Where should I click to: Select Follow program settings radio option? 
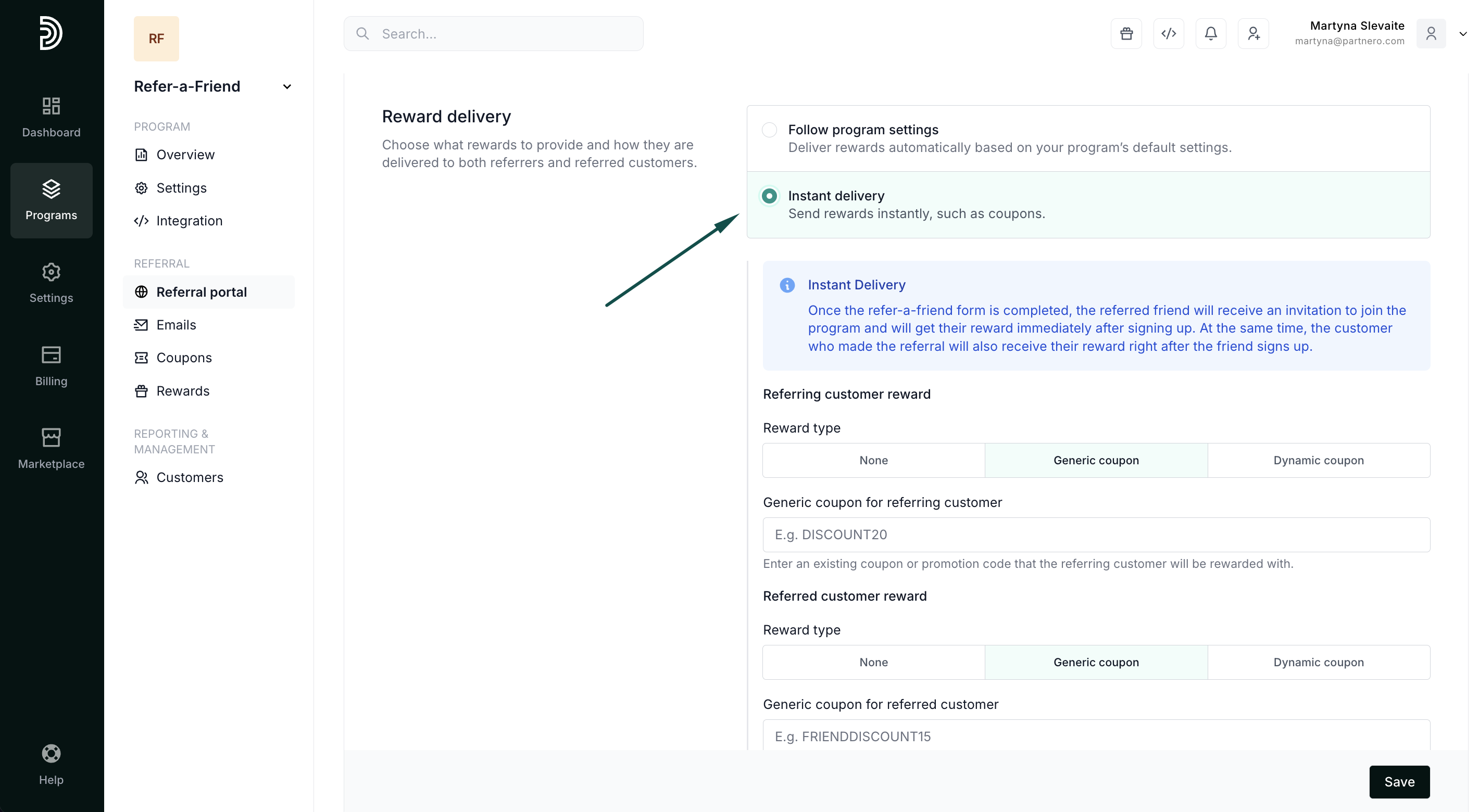pos(769,130)
